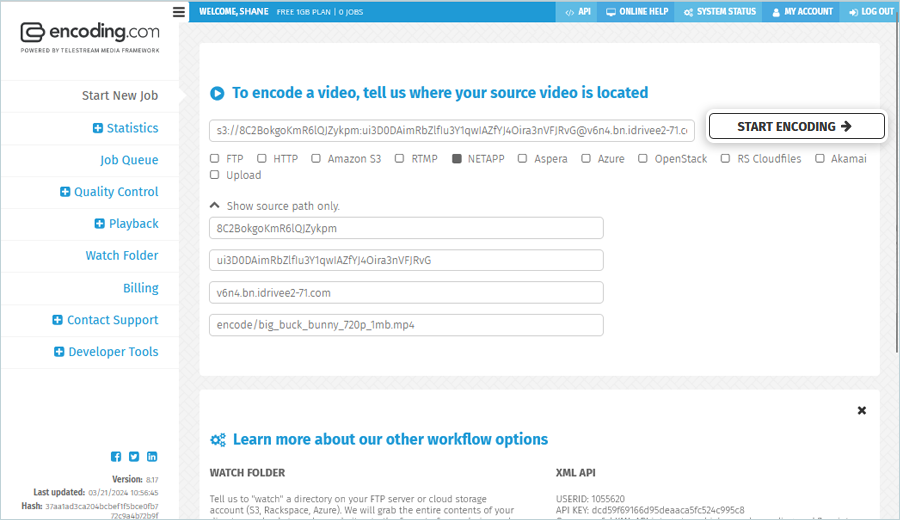Check the HTTP source checkbox
The height and width of the screenshot is (520, 900).
point(262,158)
